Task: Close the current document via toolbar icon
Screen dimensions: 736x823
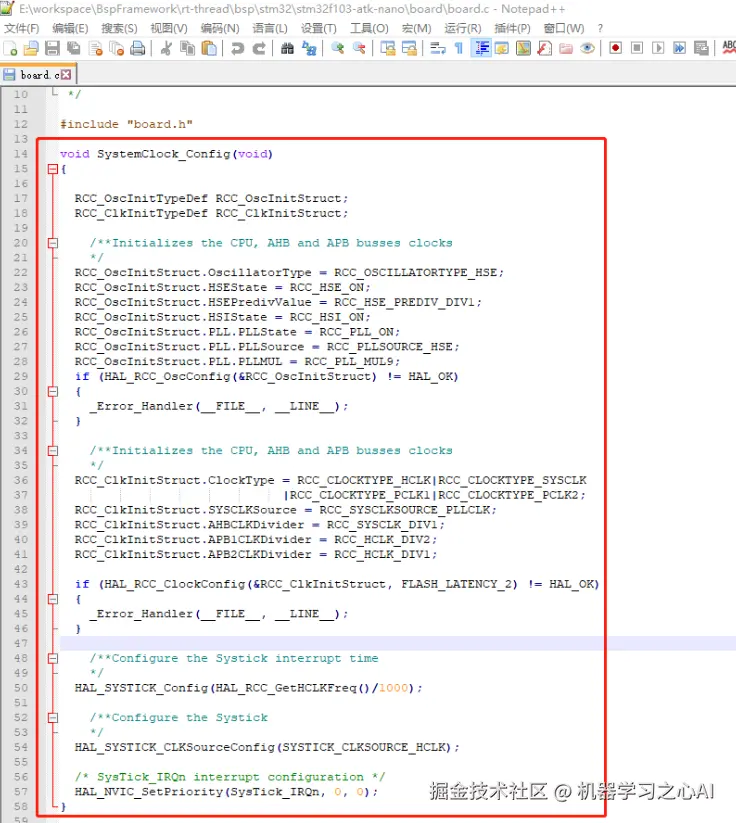Action: 96,48
